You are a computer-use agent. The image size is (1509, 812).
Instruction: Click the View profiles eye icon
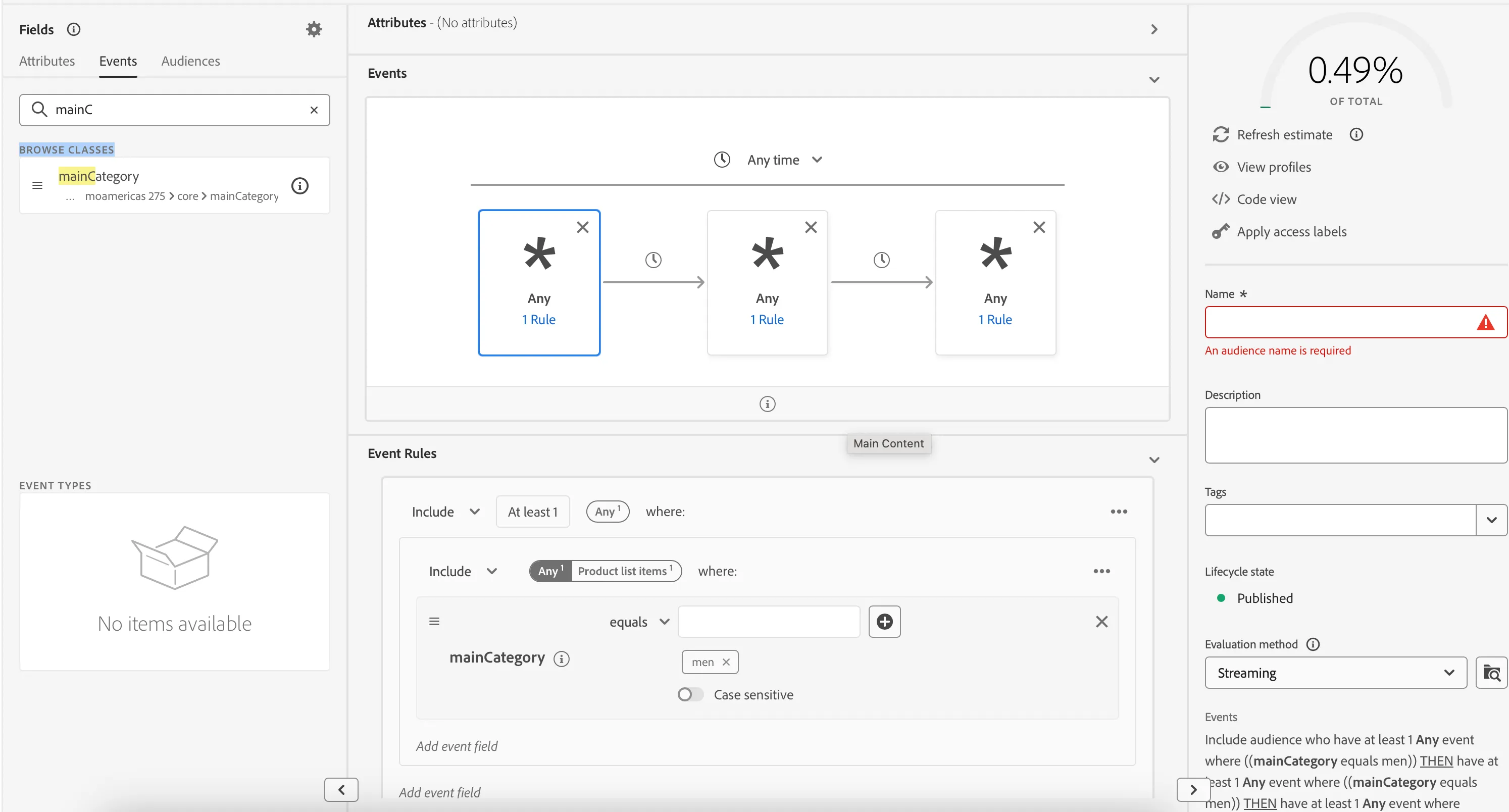1221,167
